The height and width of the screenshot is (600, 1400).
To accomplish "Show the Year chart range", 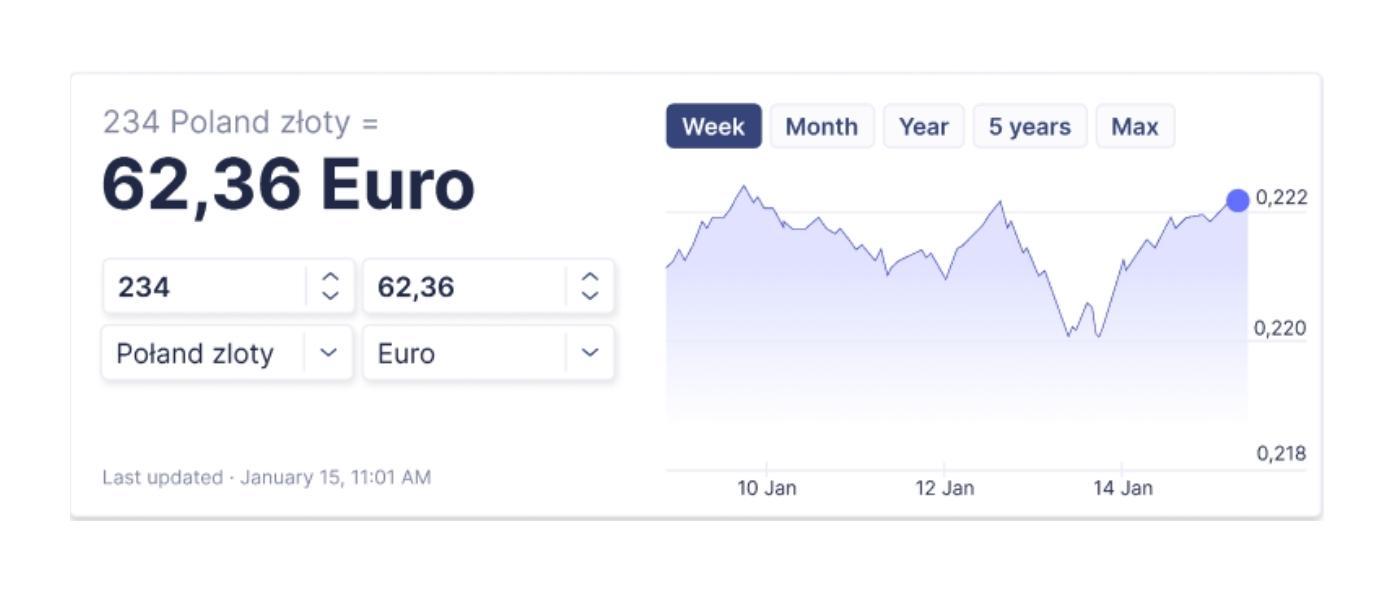I will click(x=923, y=127).
